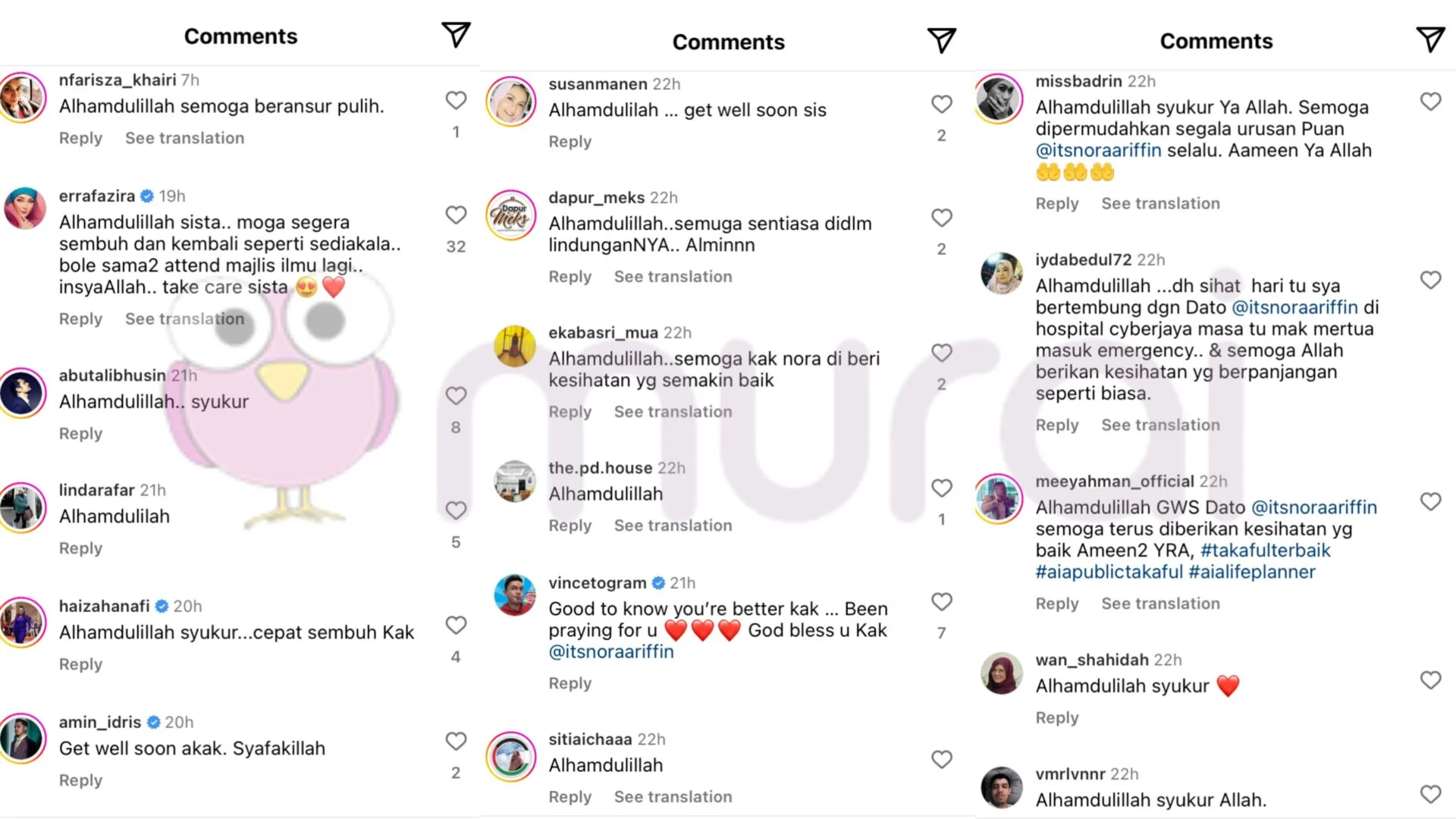Heart the comment by wan_shahidah
Screen dimensions: 1456x819
tap(1430, 680)
